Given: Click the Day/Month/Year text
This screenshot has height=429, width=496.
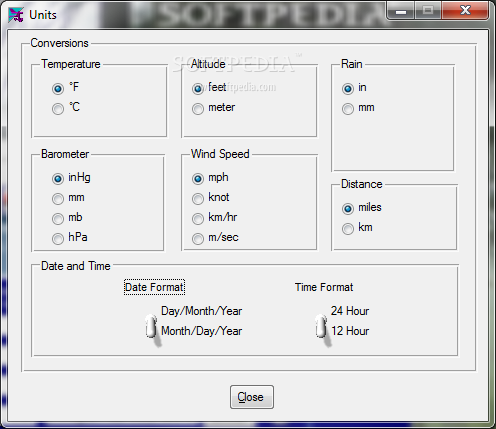Looking at the screenshot, I should [x=201, y=311].
